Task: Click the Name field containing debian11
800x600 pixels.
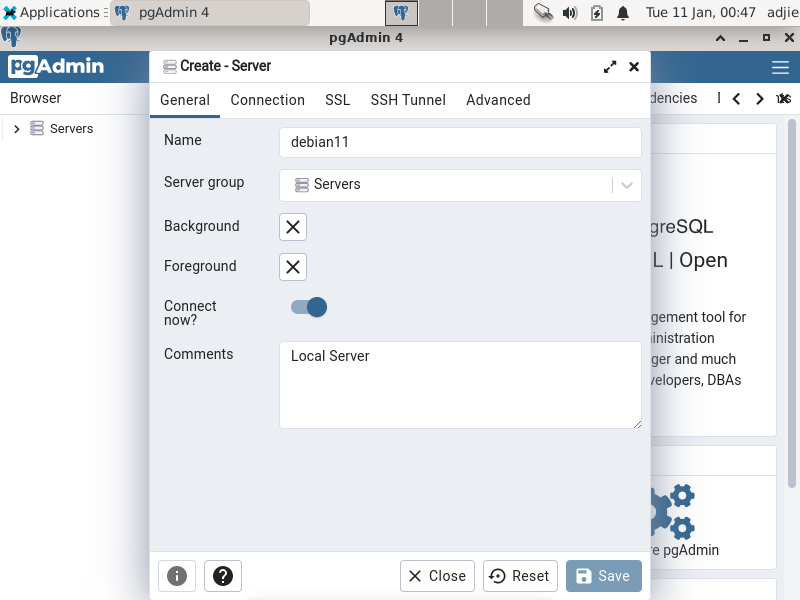Action: click(x=460, y=142)
